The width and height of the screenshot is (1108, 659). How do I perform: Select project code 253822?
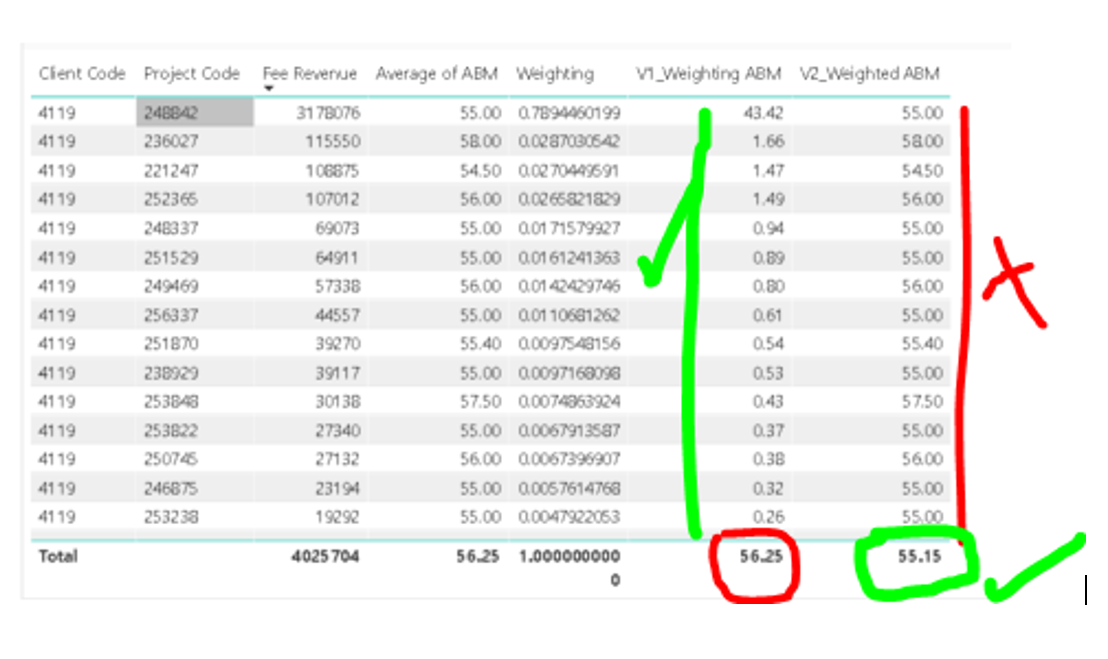coord(171,431)
